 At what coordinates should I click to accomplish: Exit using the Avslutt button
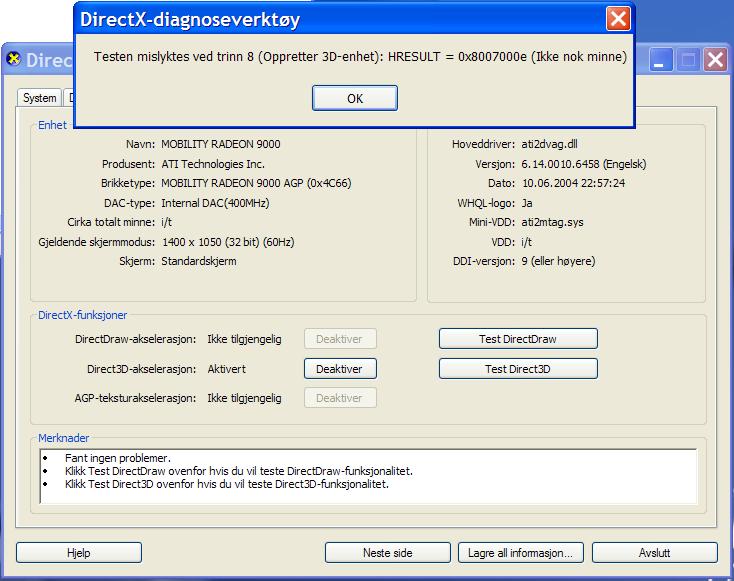[654, 552]
